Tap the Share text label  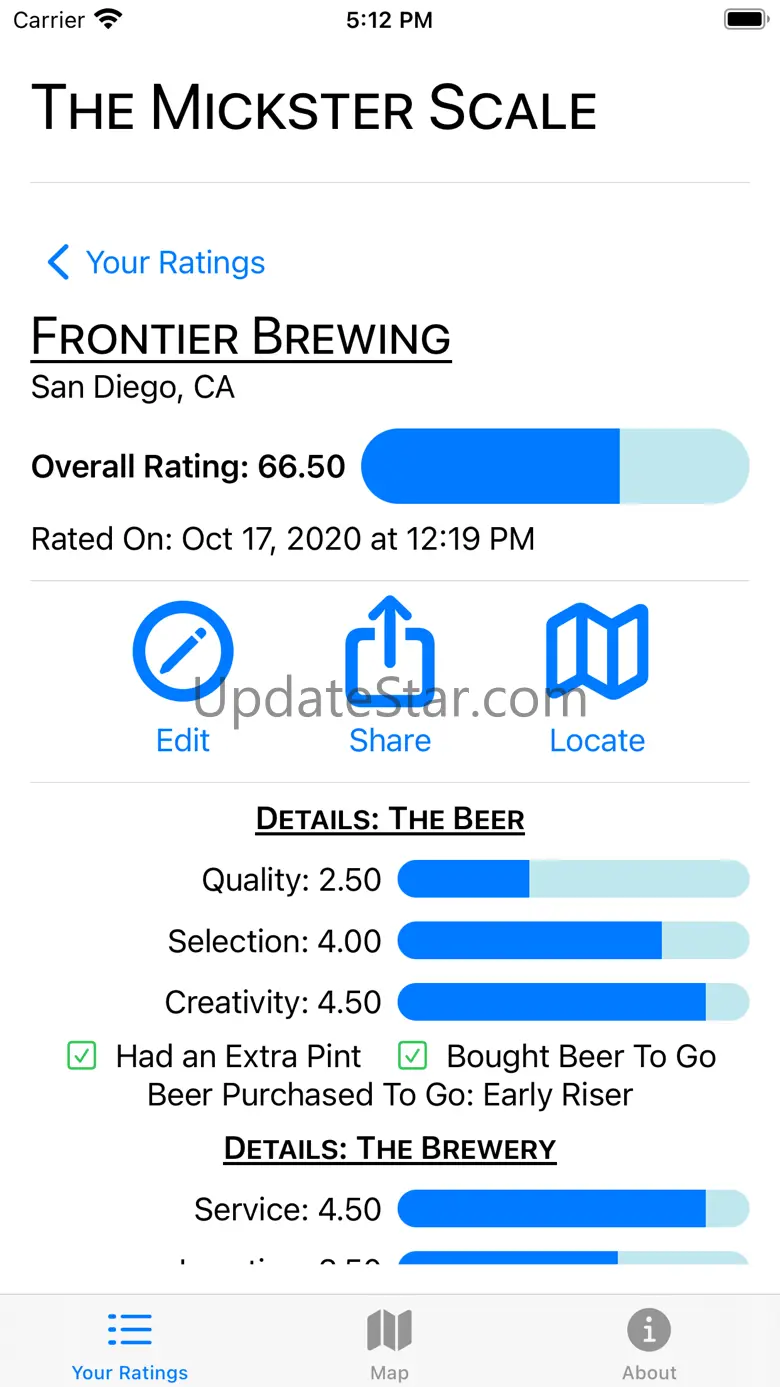coord(390,741)
